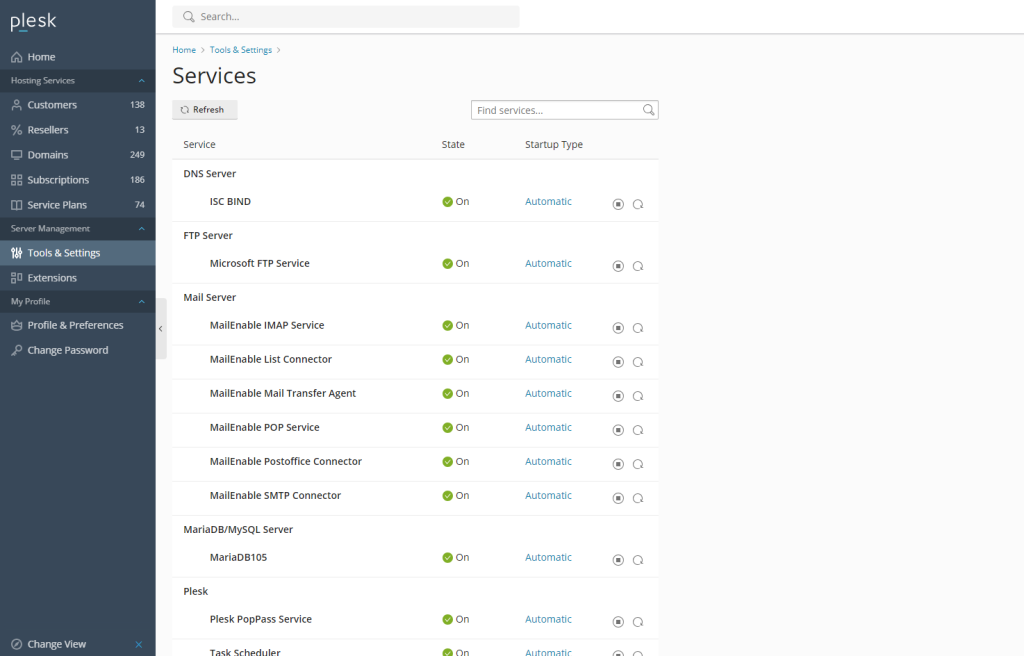Collapse the left sidebar panel
Screen dimensions: 1024x656
(x=161, y=329)
